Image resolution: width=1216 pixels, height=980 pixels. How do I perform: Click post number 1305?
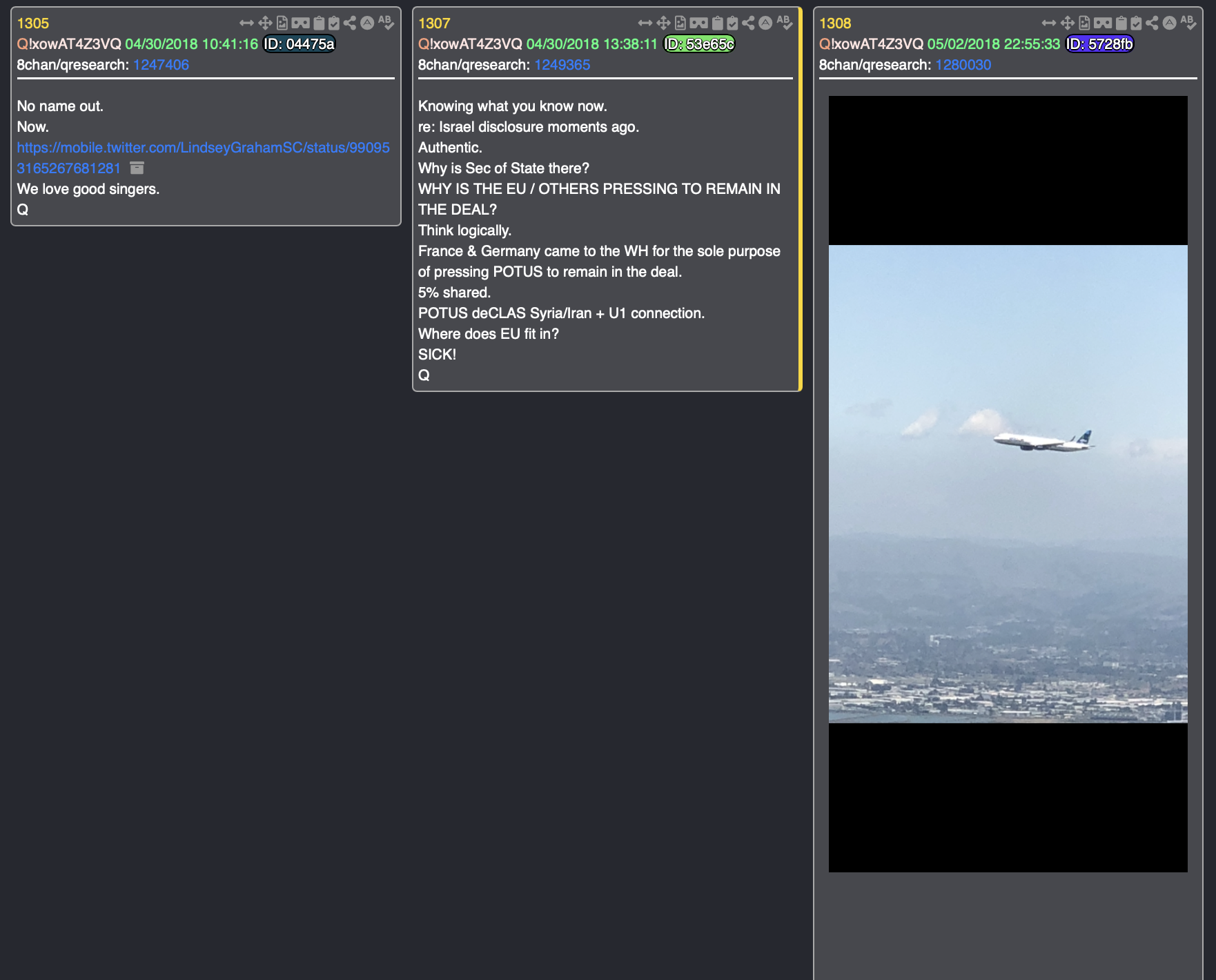coord(33,23)
